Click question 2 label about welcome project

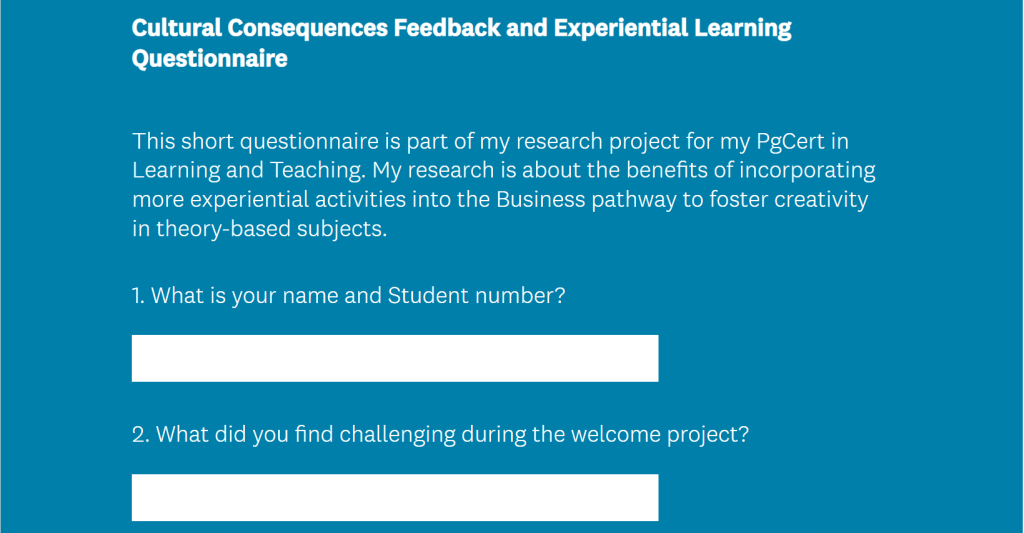440,434
